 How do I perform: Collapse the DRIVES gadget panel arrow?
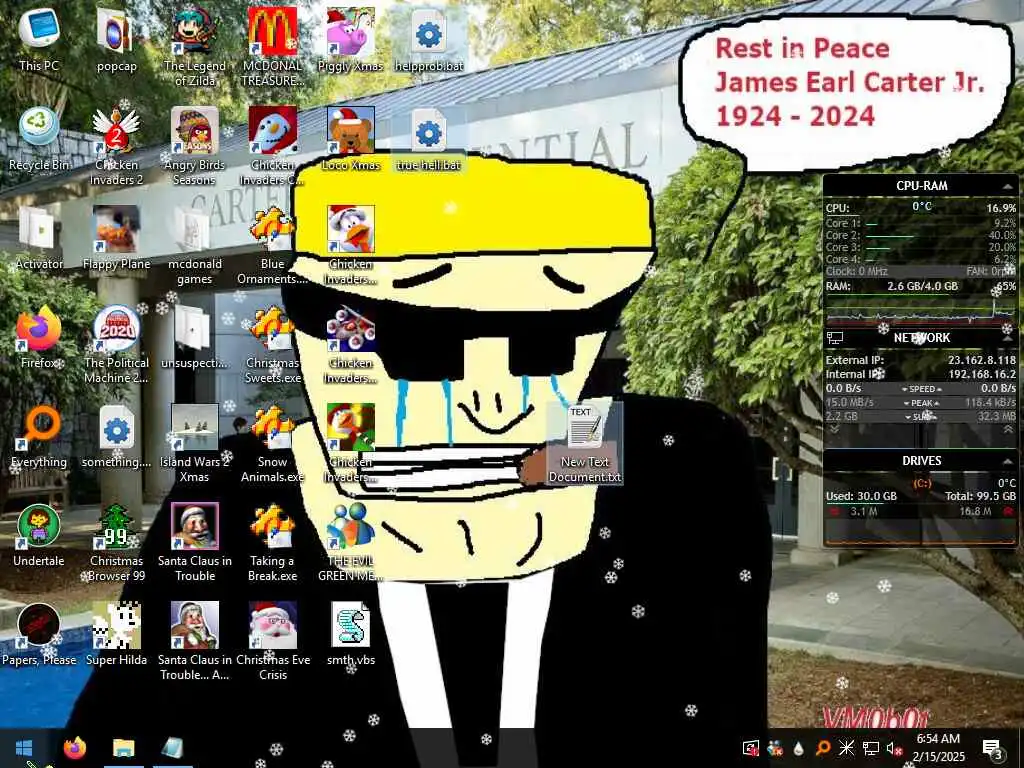click(x=1008, y=461)
